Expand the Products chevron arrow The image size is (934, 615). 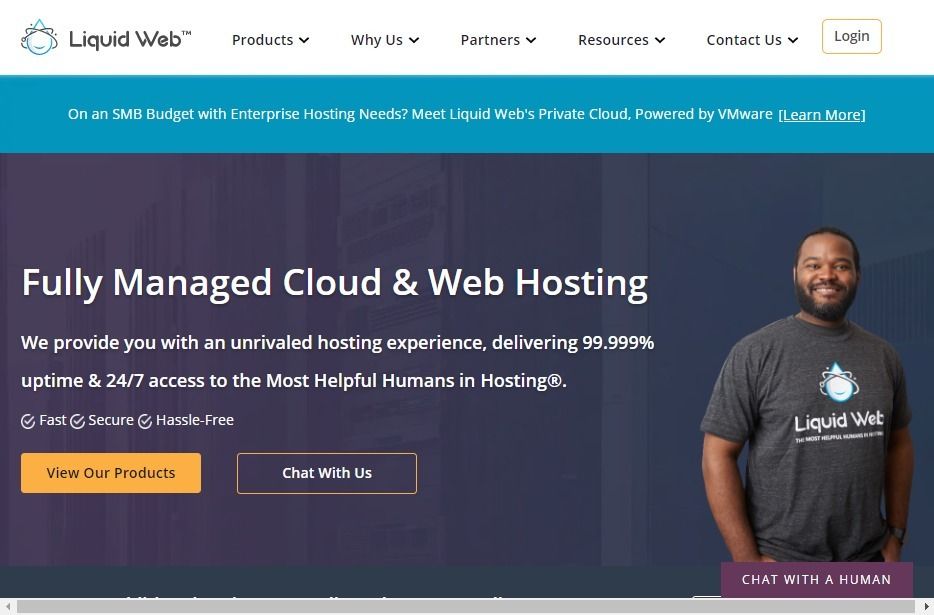(304, 41)
